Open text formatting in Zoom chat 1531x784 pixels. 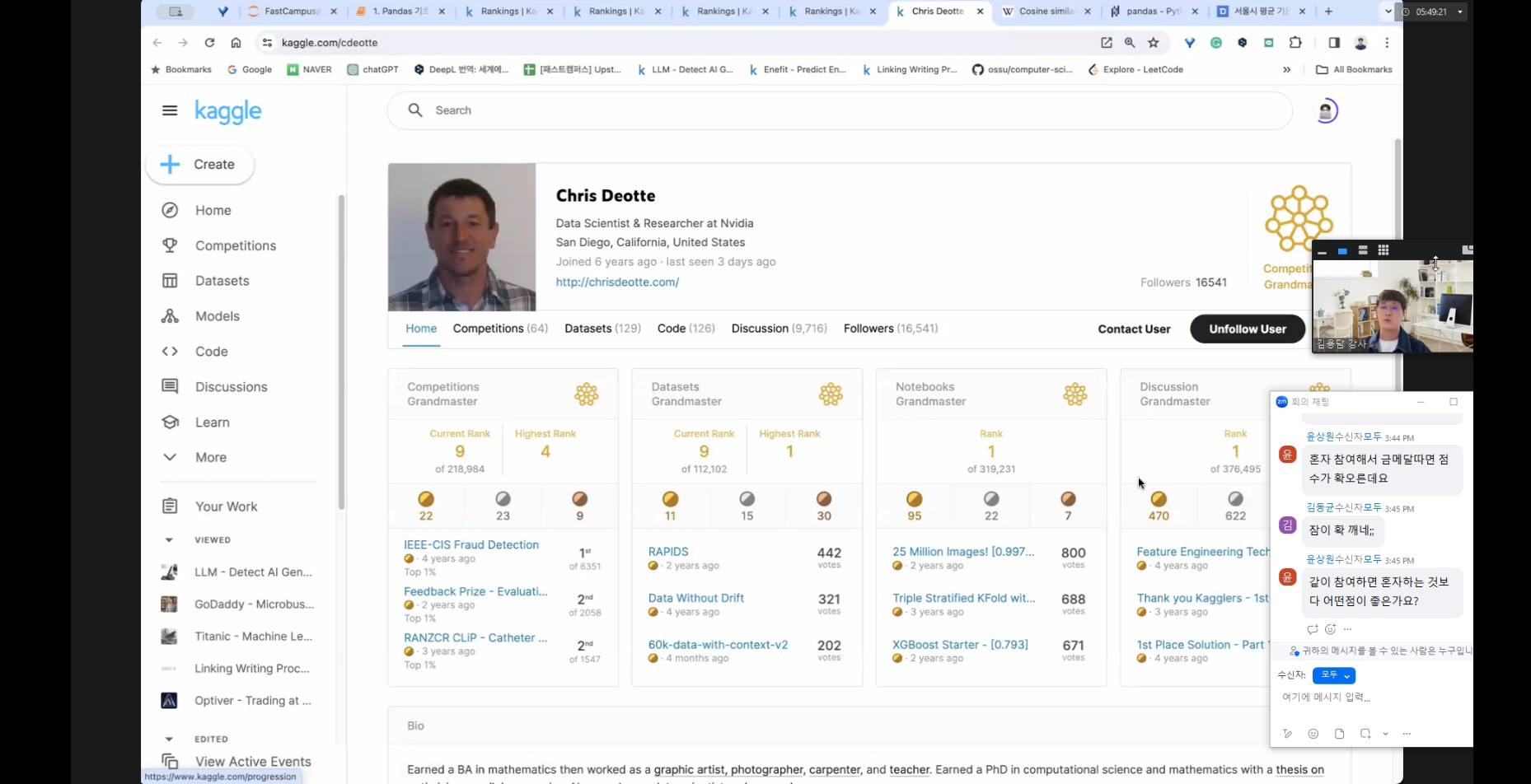(1287, 734)
